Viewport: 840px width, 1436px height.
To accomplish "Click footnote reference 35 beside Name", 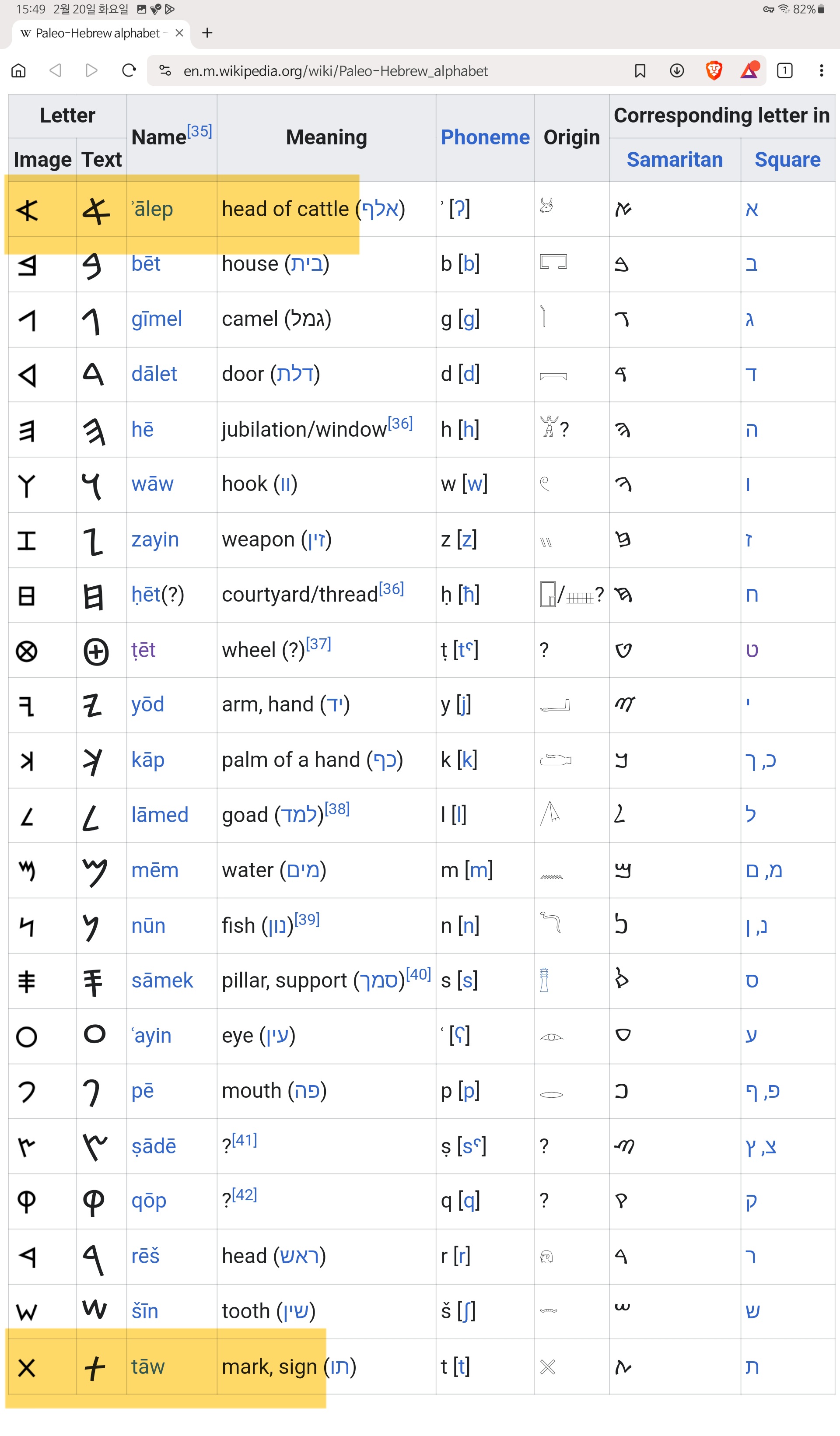I will click(x=199, y=132).
